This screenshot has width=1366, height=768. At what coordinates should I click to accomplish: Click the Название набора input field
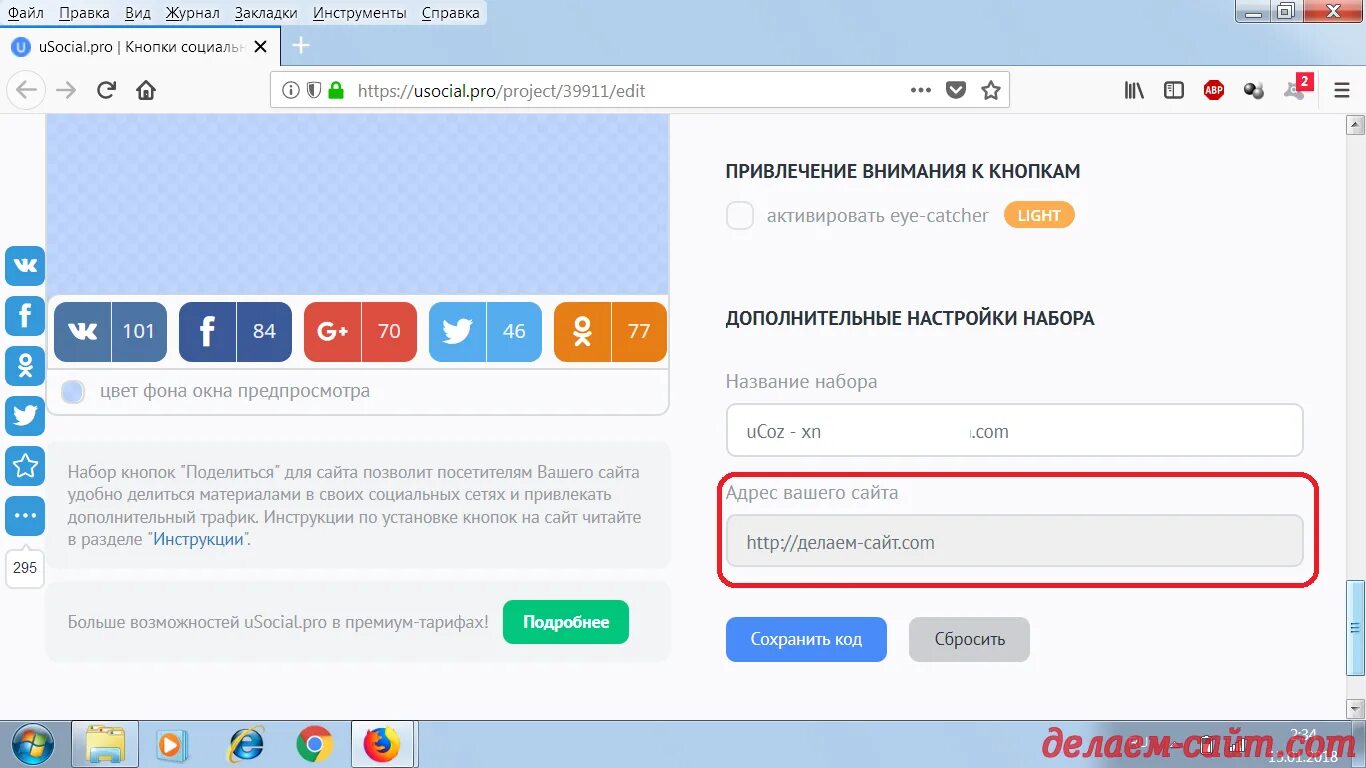point(1014,431)
